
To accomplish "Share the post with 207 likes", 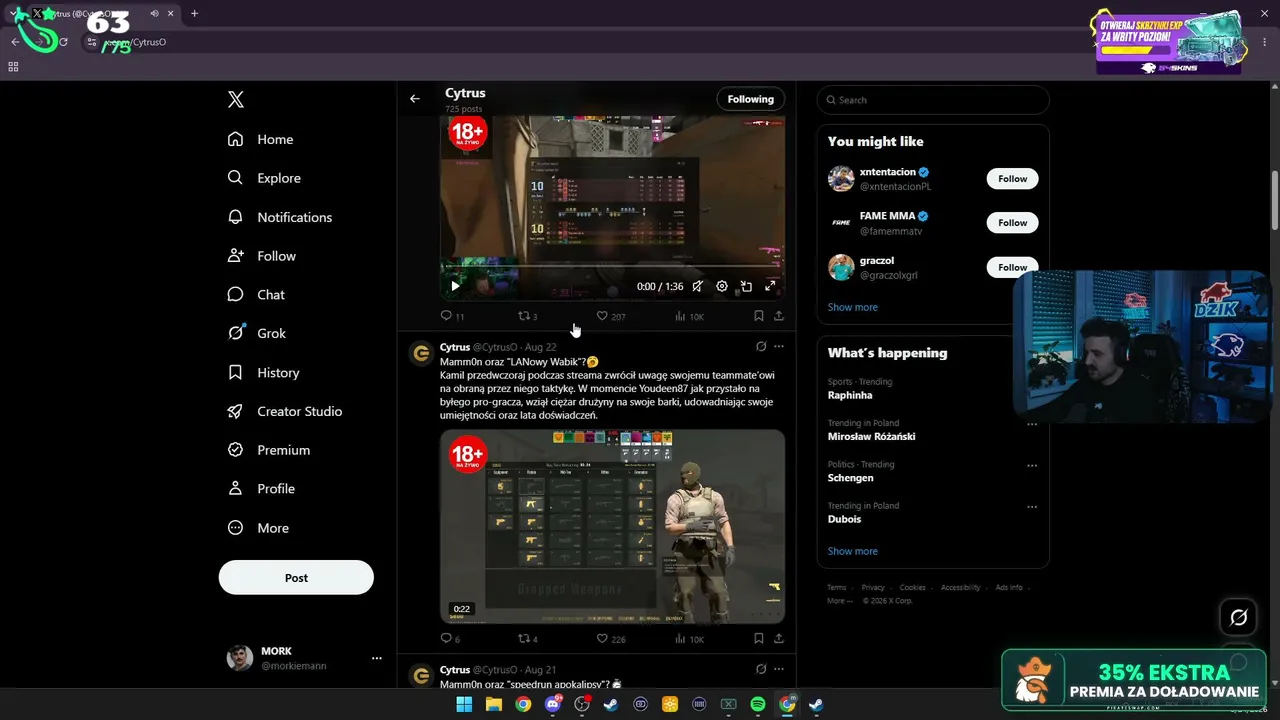I will [779, 316].
